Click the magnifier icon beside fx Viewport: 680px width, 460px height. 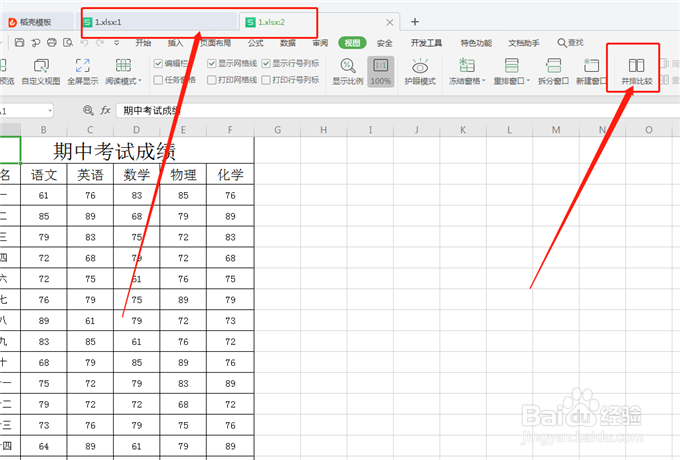[x=88, y=111]
